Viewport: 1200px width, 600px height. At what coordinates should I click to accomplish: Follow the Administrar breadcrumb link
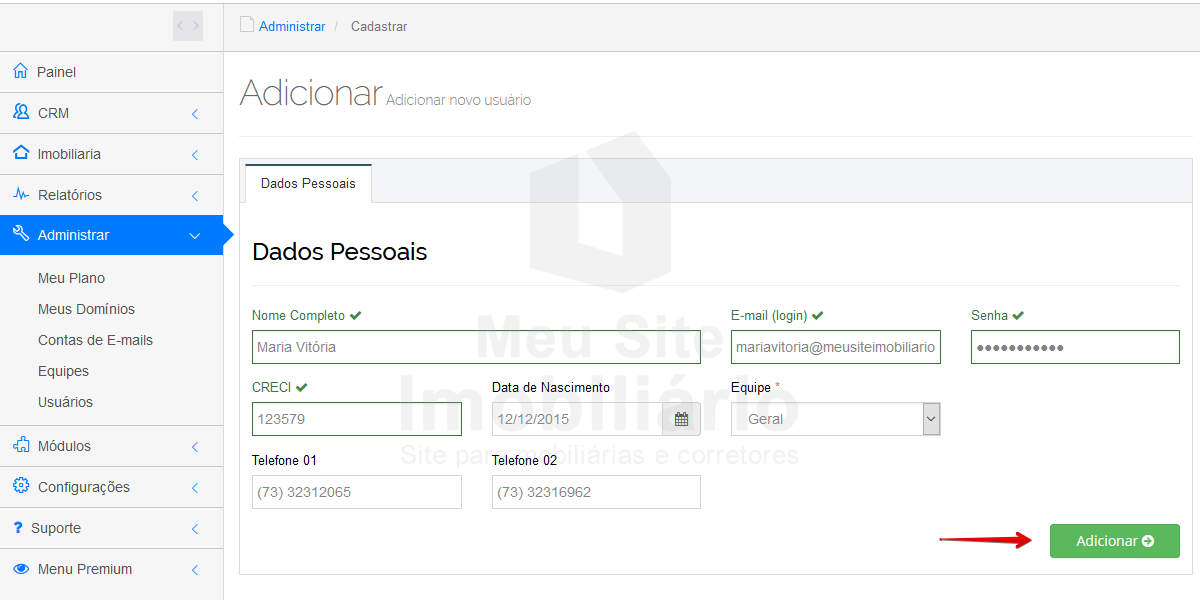292,27
